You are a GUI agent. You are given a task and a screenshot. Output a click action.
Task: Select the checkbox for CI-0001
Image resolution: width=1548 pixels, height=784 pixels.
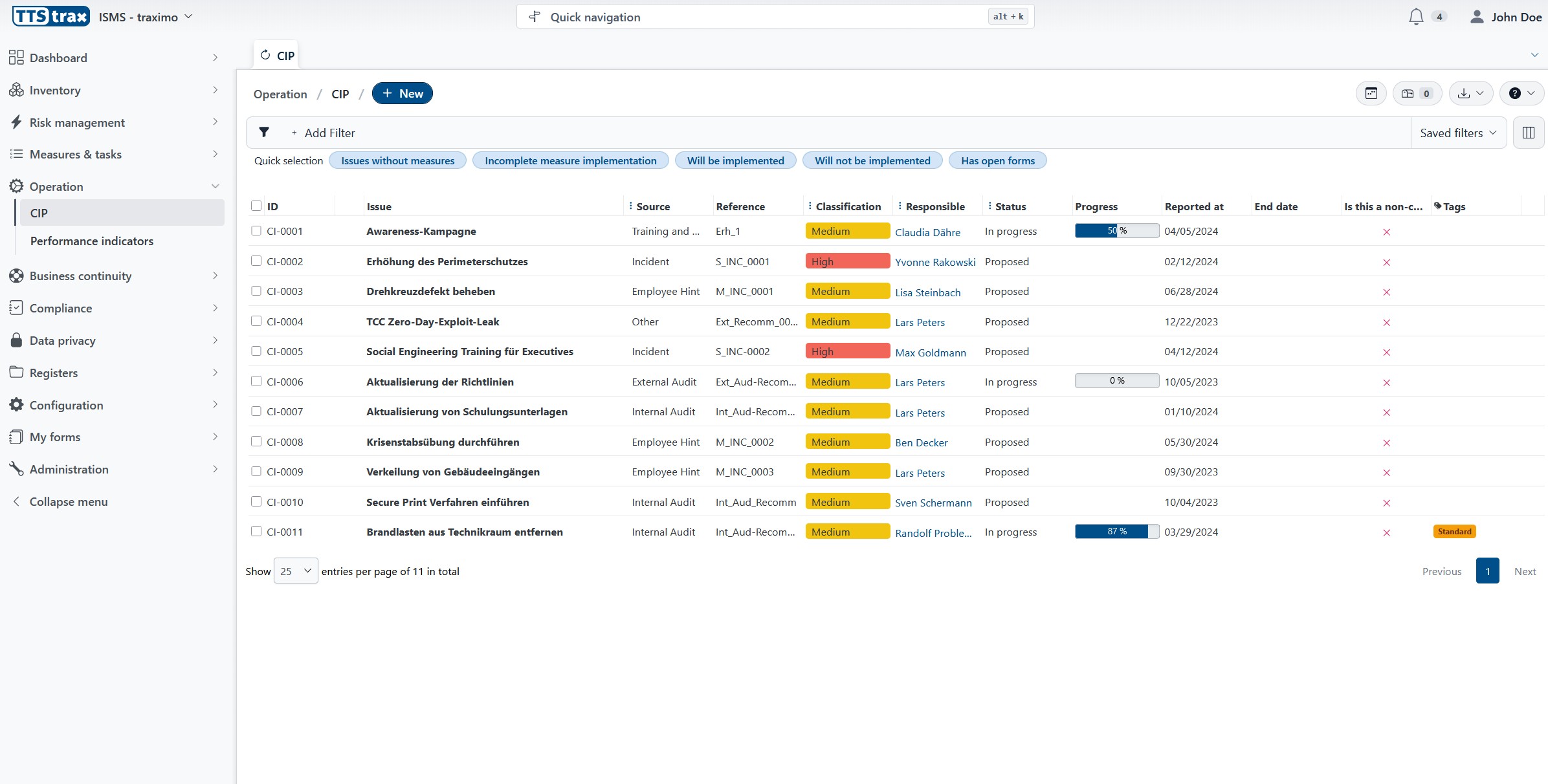(256, 231)
